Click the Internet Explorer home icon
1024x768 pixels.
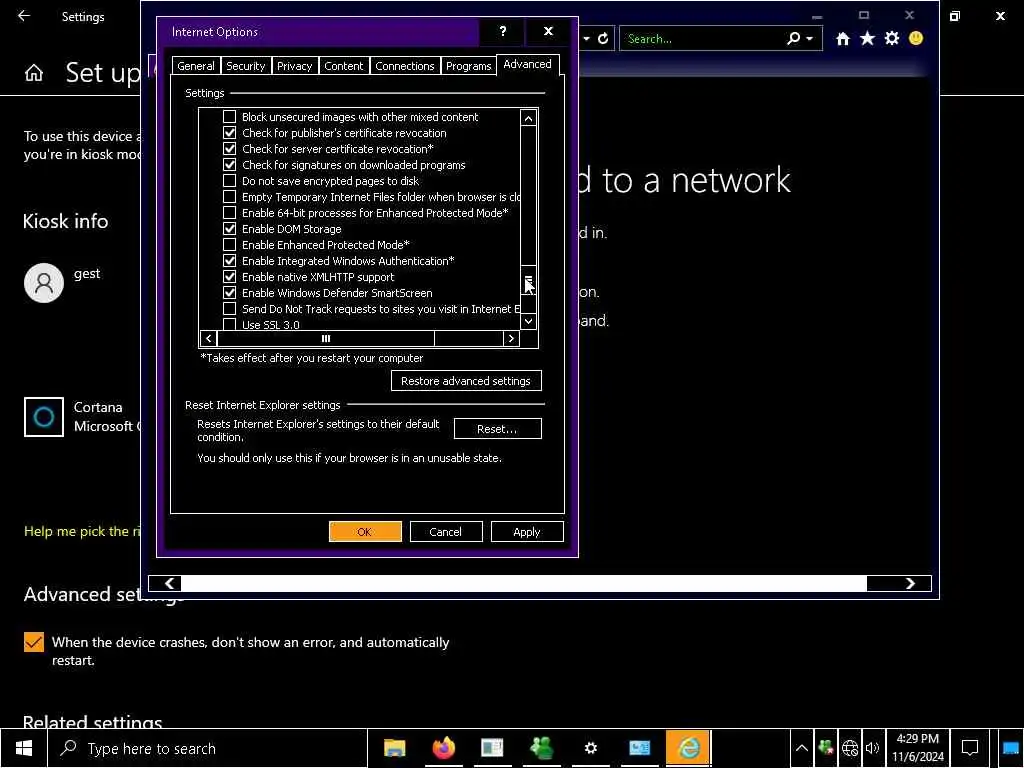[842, 39]
